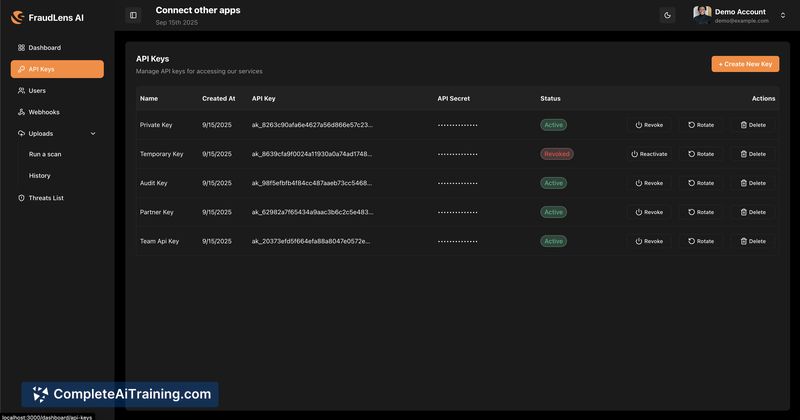800x420 pixels.
Task: Switch theme with the moon icon
Action: [667, 15]
